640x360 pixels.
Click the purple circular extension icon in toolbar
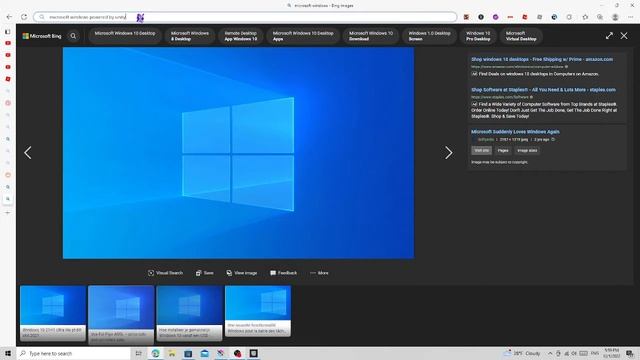tap(496, 17)
